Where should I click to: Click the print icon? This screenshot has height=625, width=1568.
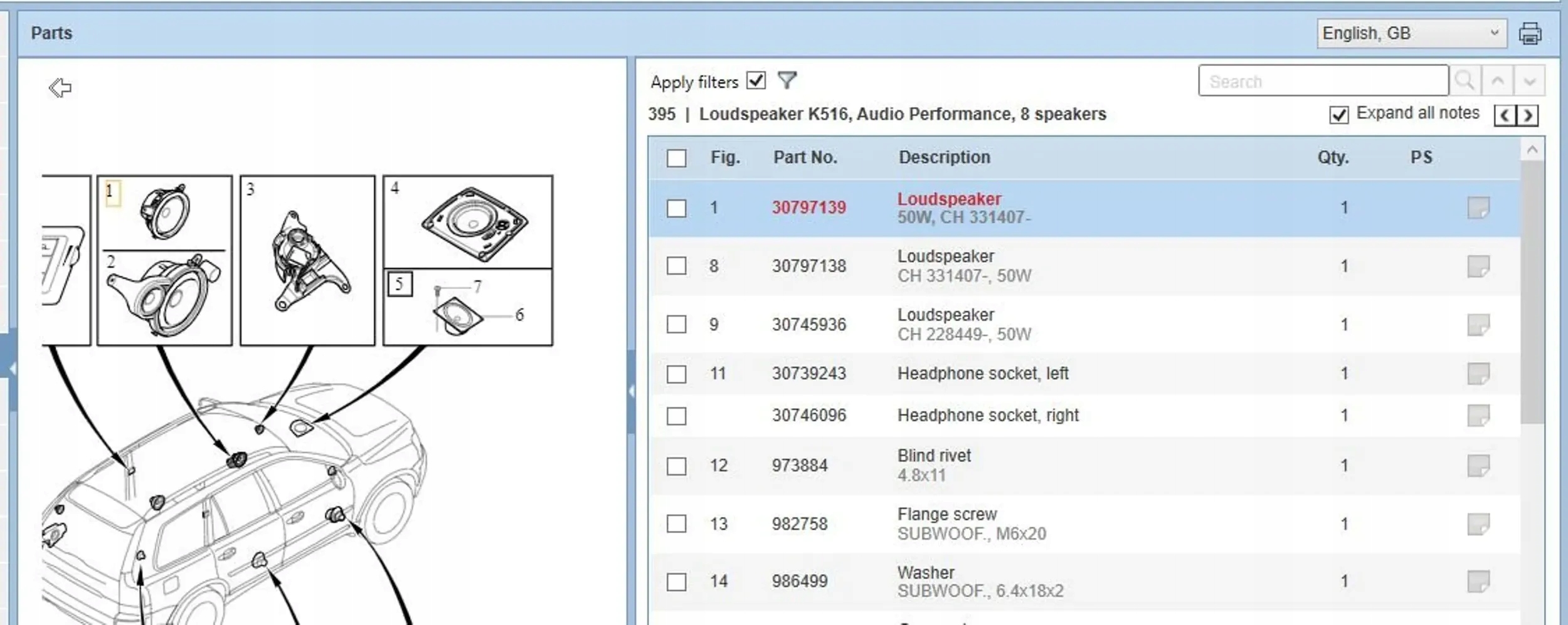[x=1530, y=33]
